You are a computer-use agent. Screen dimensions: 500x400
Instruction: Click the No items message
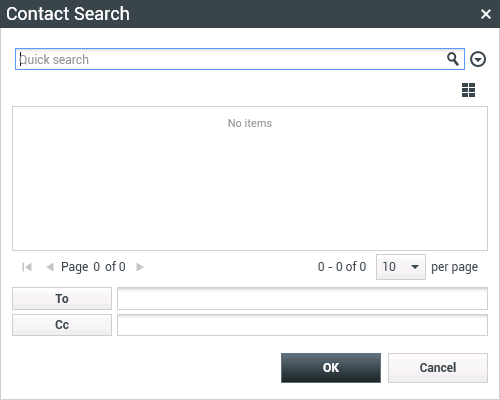pyautogui.click(x=250, y=123)
